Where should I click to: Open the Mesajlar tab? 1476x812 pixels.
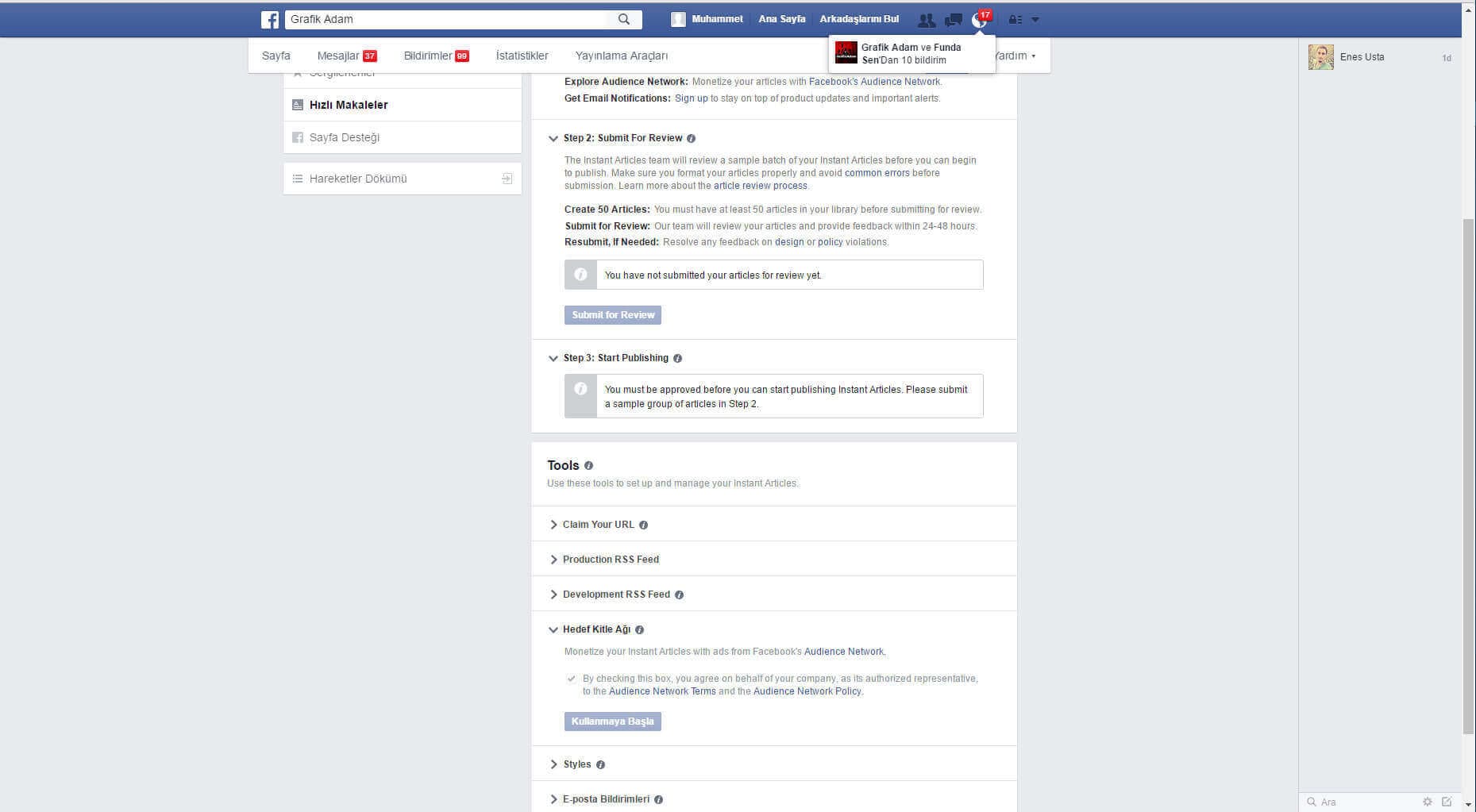pyautogui.click(x=347, y=56)
